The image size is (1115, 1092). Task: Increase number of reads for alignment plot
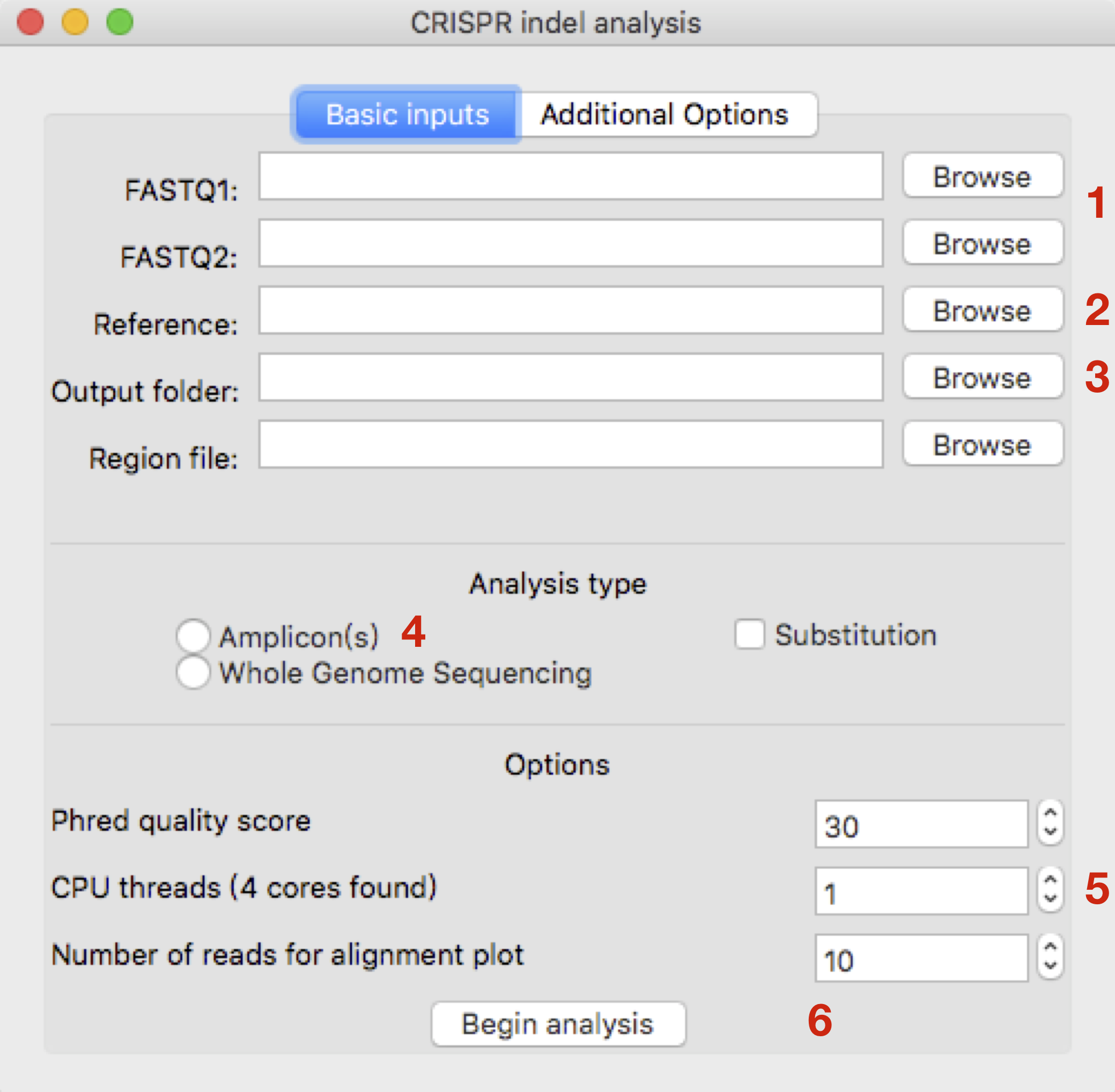1050,948
